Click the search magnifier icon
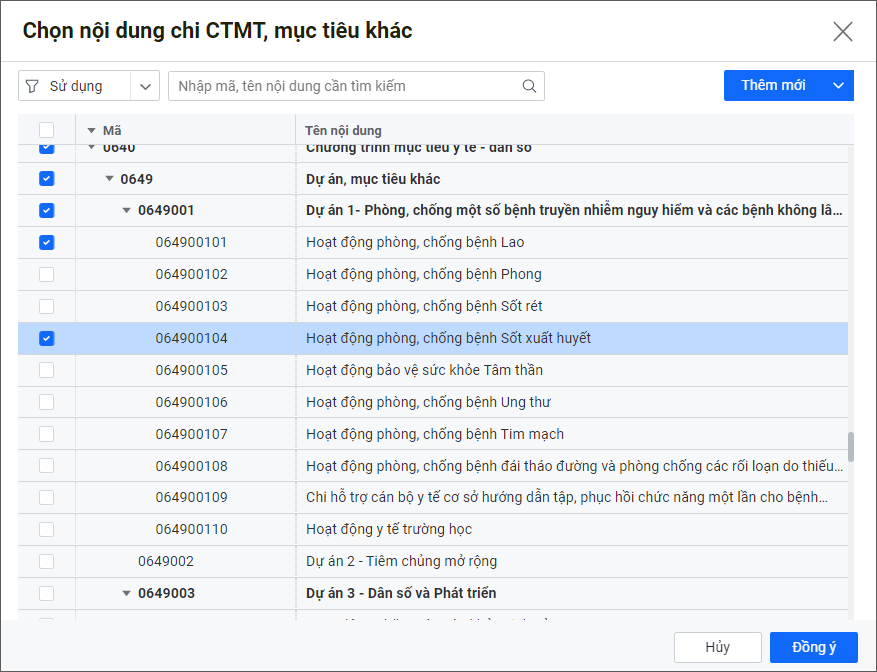The image size is (877, 672). (529, 86)
